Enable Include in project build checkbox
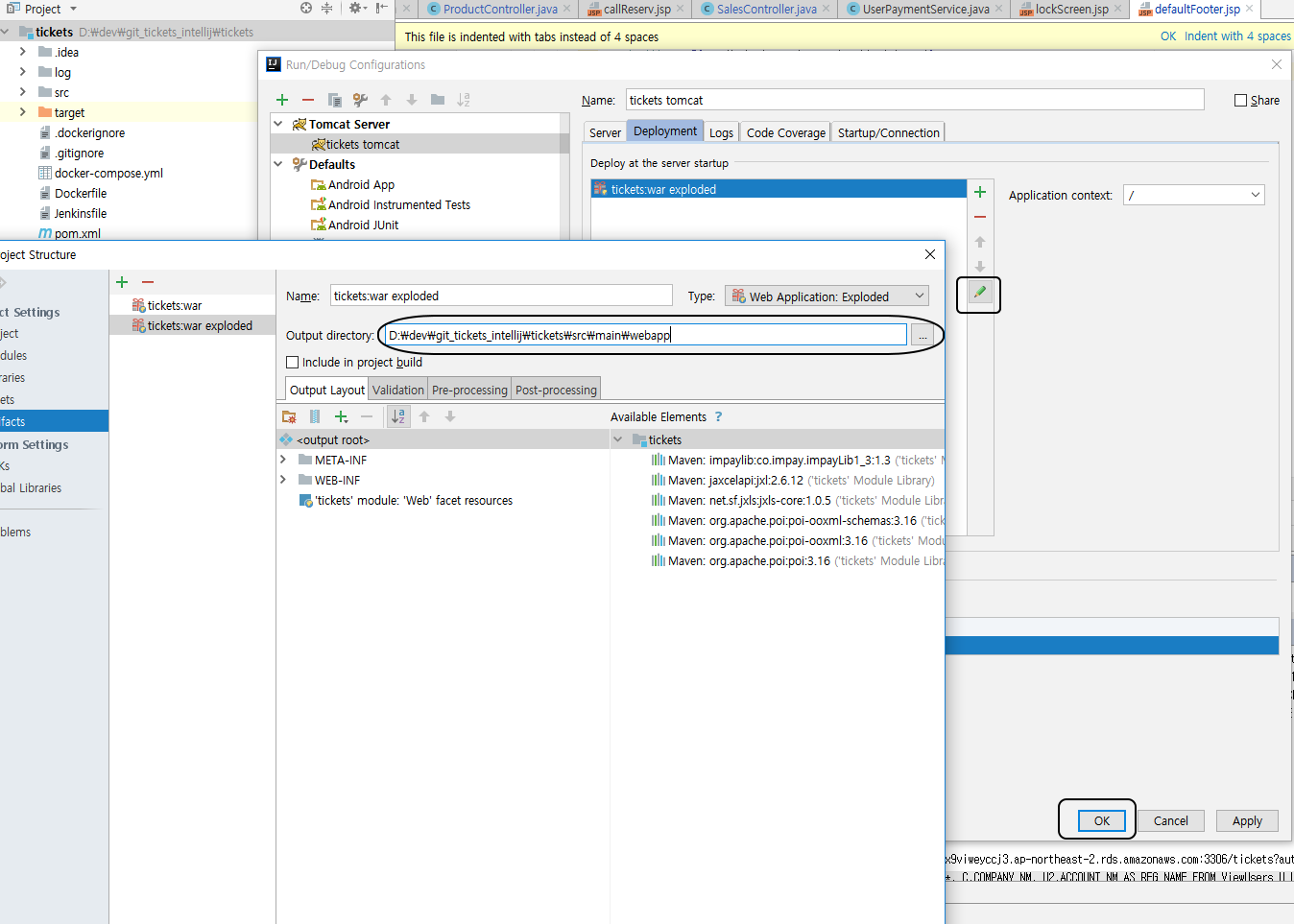 (293, 362)
